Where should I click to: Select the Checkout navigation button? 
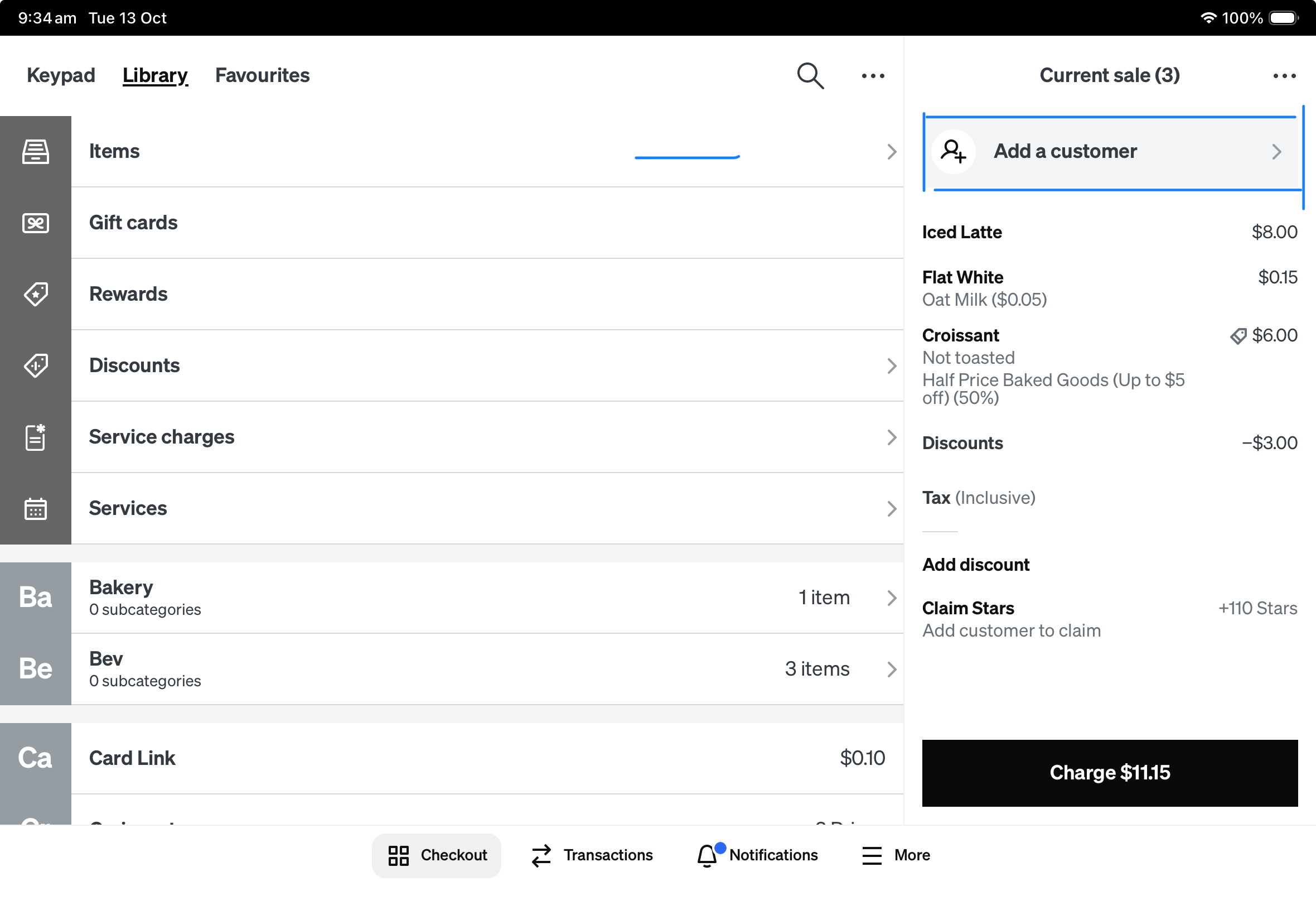[x=437, y=855]
